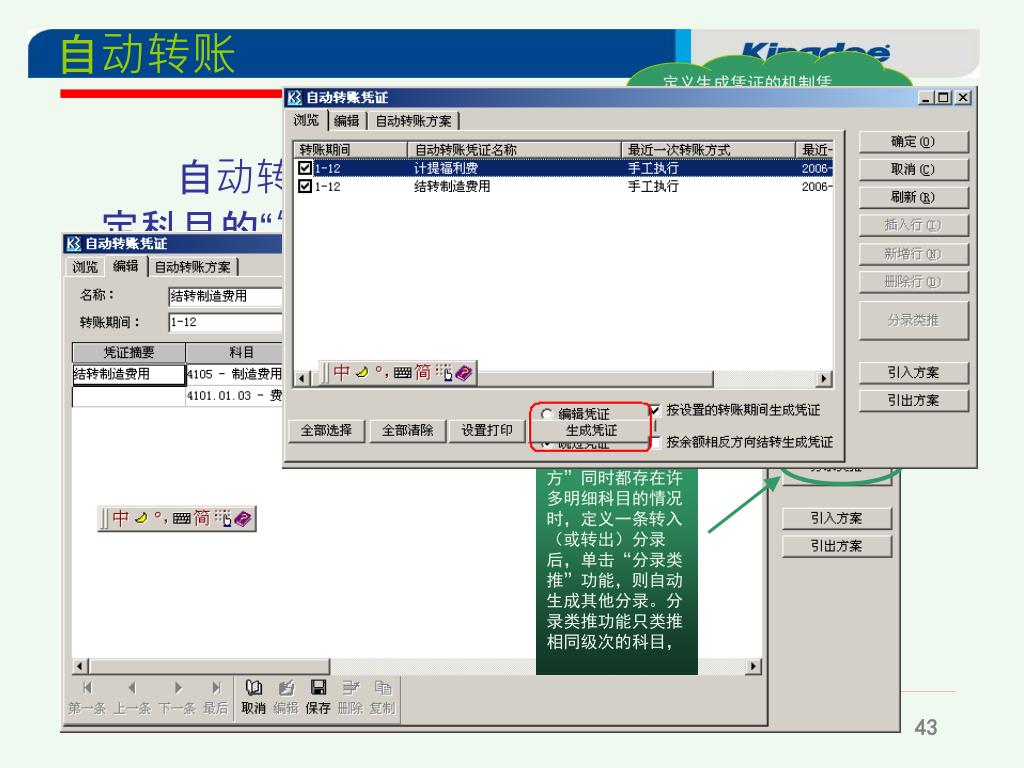Click Kingdee K icon in front window title bar
This screenshot has width=1024, height=768.
[x=295, y=98]
